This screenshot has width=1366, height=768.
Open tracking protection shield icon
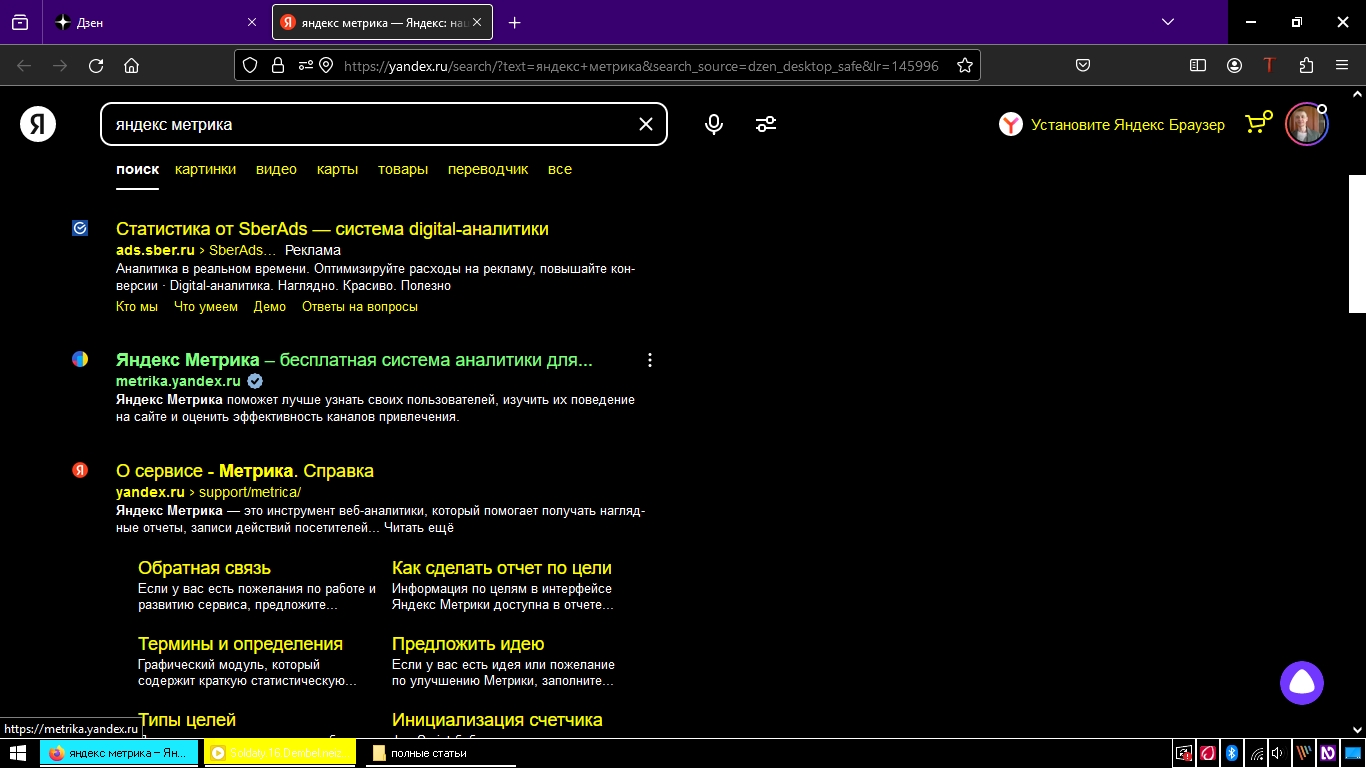(x=250, y=65)
